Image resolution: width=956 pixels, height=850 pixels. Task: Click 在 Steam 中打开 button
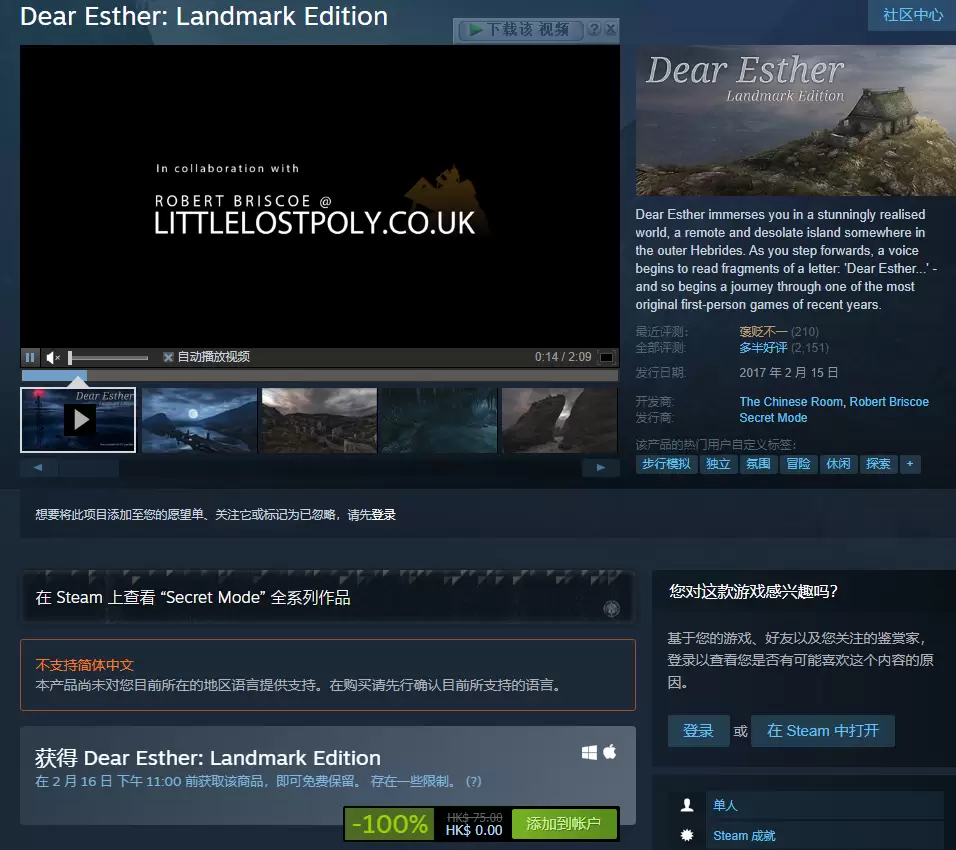point(822,730)
